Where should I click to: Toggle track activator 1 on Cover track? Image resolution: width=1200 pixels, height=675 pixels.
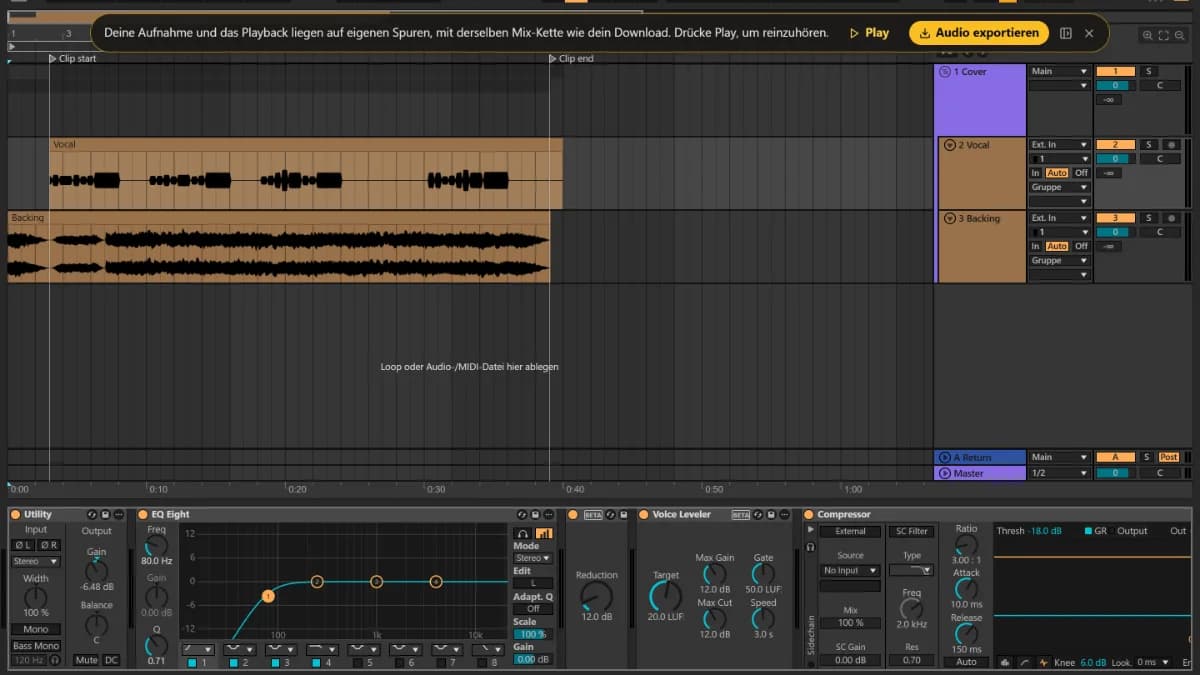pos(1115,72)
